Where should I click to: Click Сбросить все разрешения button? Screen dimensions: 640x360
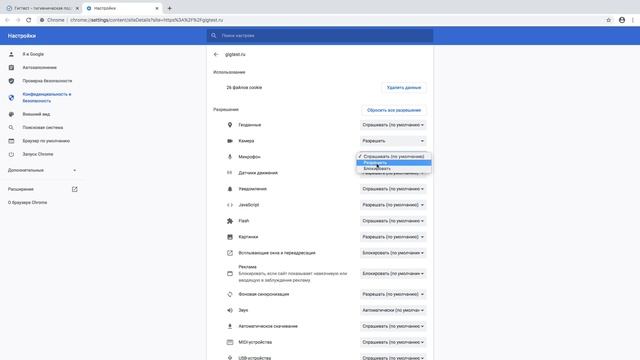[393, 110]
